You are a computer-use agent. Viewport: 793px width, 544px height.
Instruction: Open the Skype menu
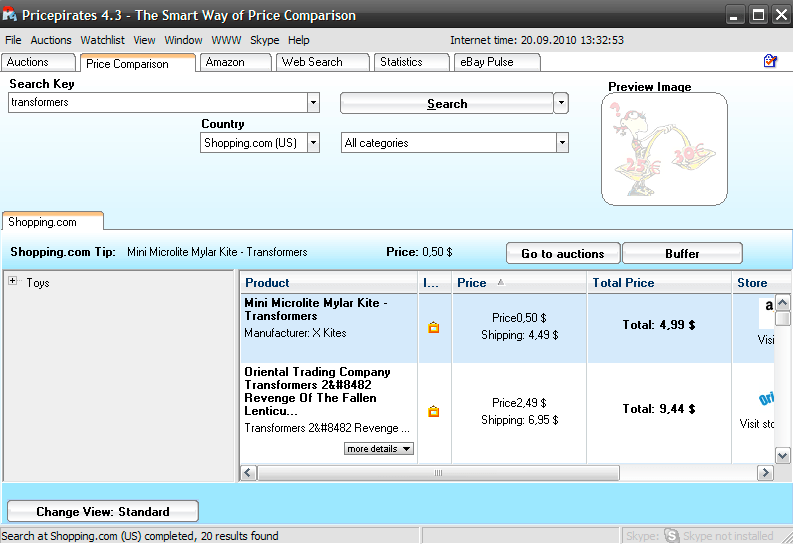pos(265,40)
